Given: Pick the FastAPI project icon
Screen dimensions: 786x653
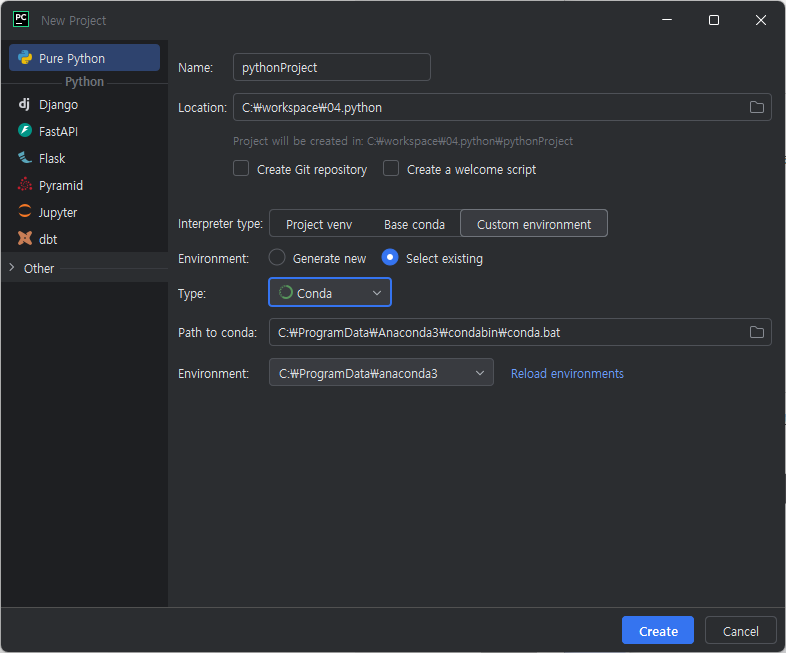Looking at the screenshot, I should coord(25,131).
